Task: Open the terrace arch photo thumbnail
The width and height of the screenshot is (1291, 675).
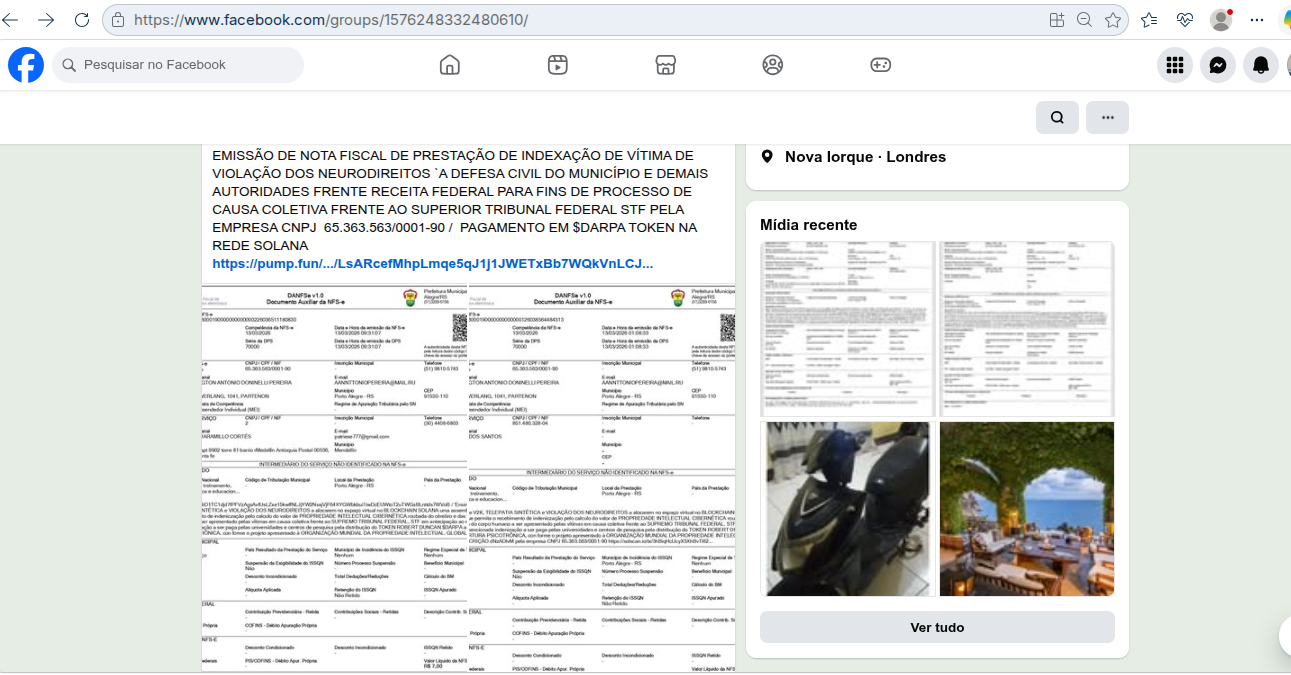Action: pos(1027,509)
